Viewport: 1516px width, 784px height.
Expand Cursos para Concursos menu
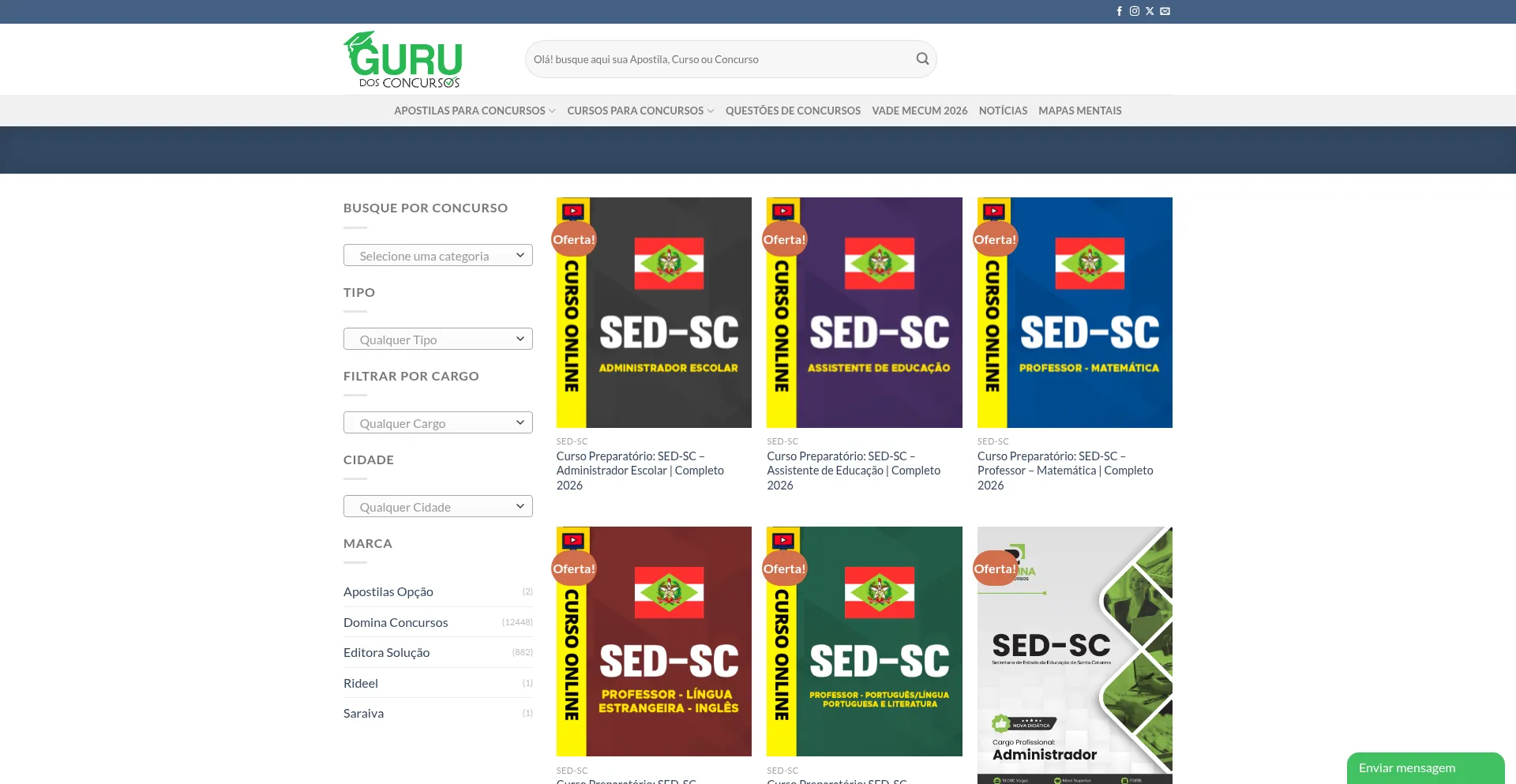coord(640,111)
